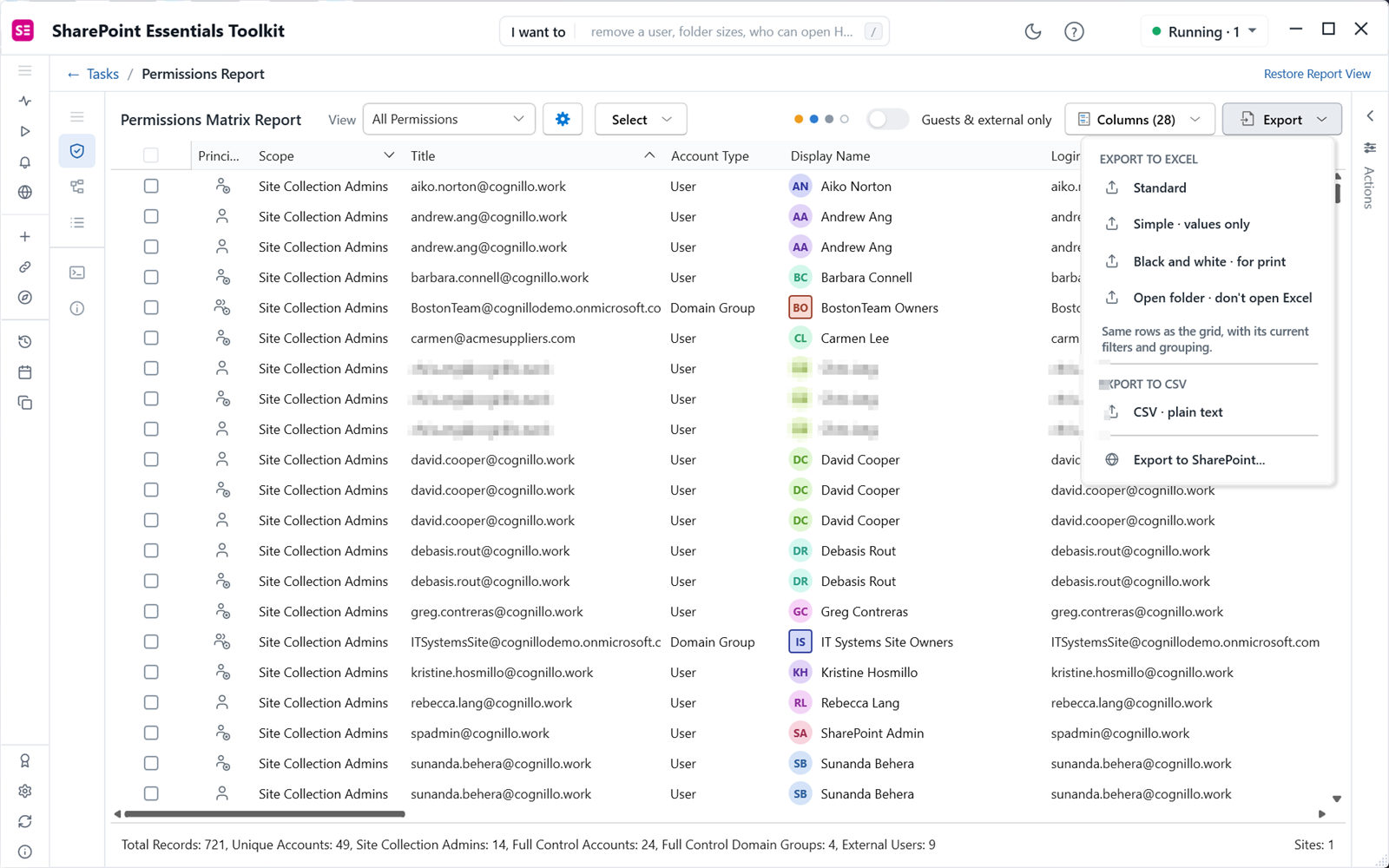Open console terminal icon in side panel
Screen dimensions: 1389x868
click(77, 273)
